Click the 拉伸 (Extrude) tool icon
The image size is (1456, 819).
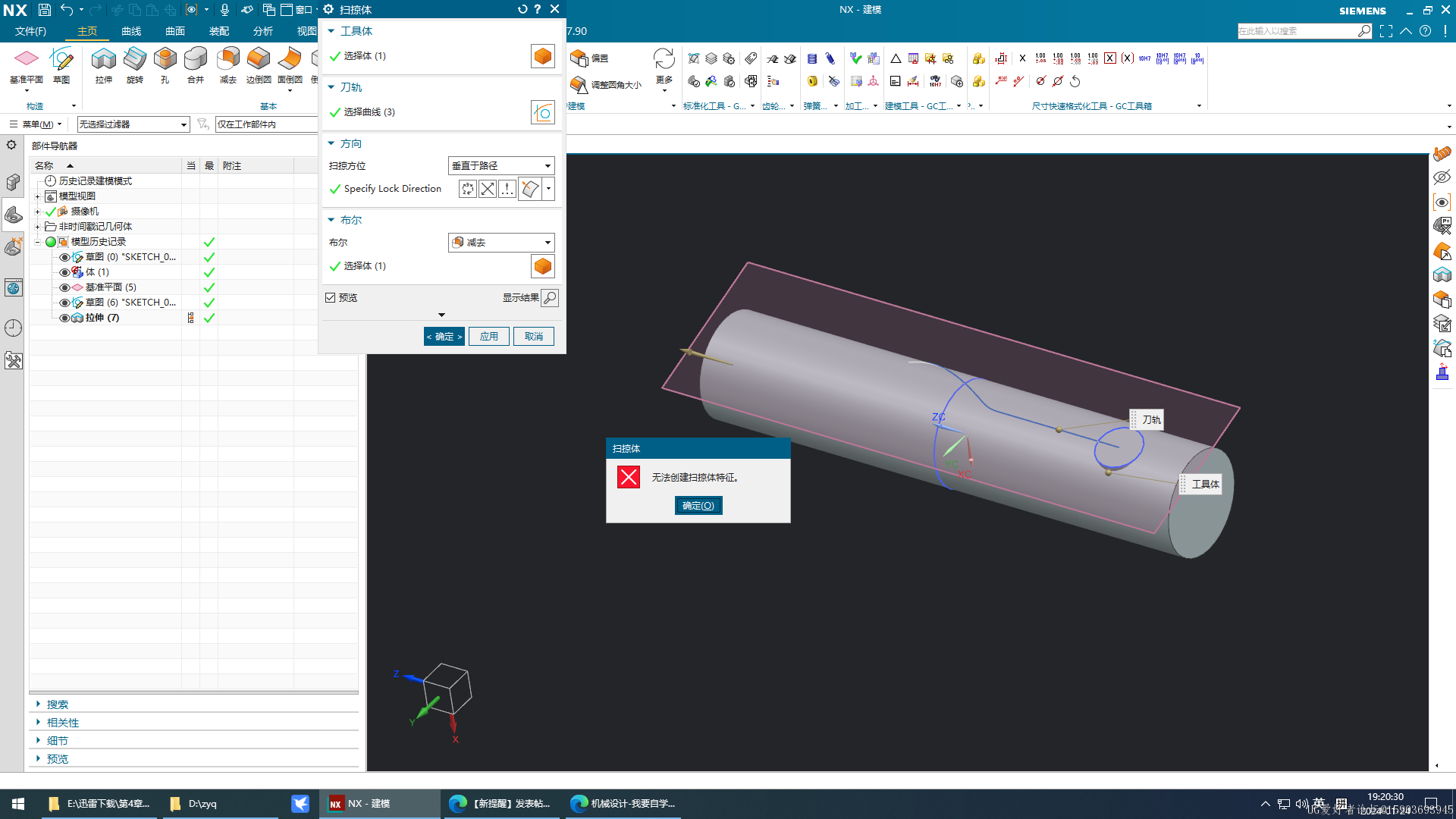(x=104, y=59)
